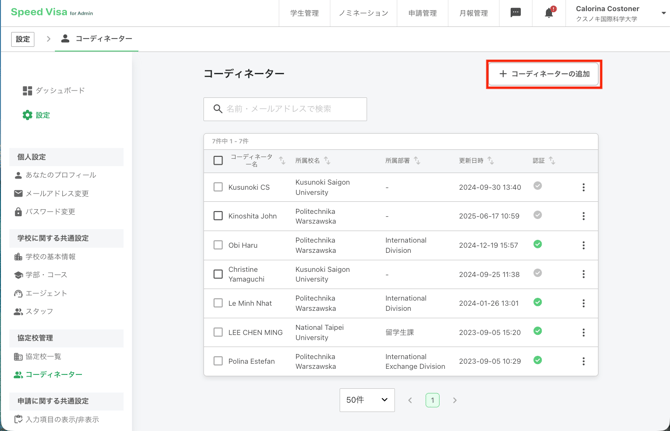
Task: Open the 50件 page size dropdown
Action: 366,400
